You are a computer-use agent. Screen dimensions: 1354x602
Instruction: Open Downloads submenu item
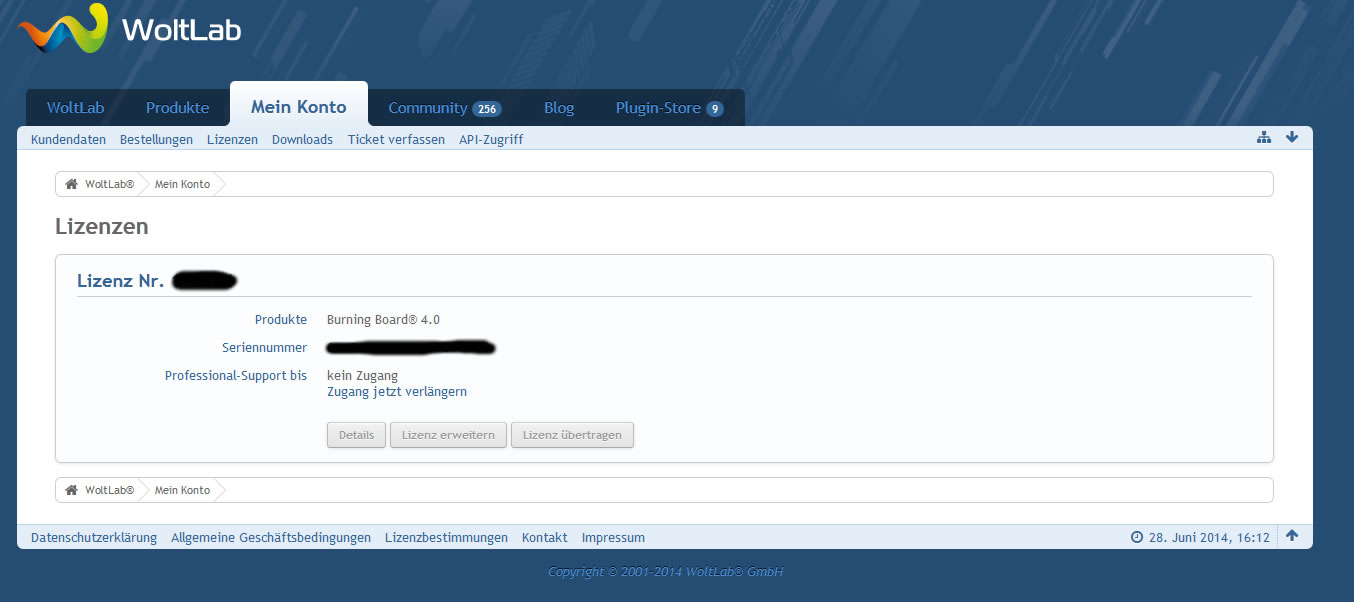[x=302, y=140]
